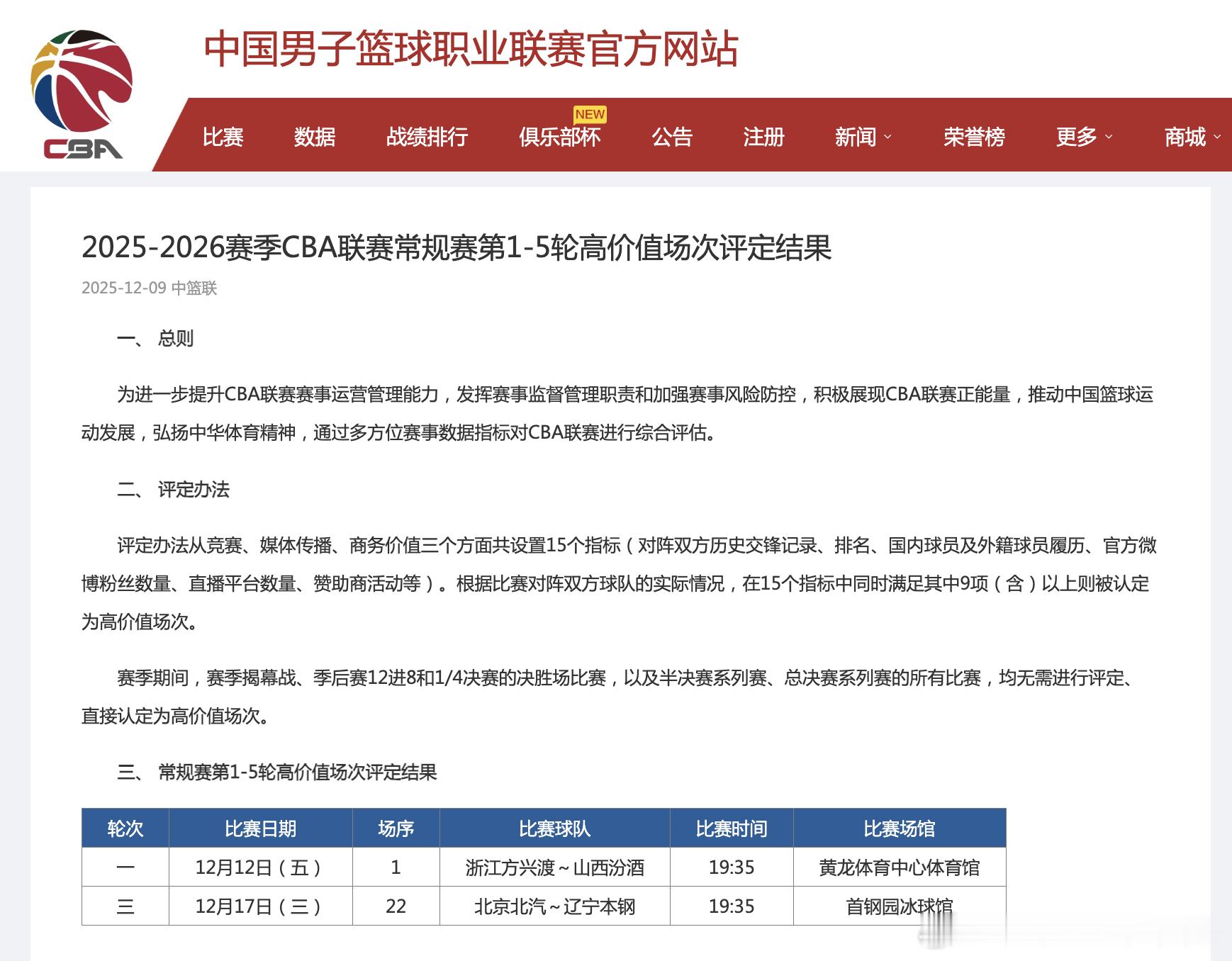Image resolution: width=1232 pixels, height=961 pixels.
Task: Click the matchup cell 北京北汽～辽宁本钢
Action: (554, 906)
